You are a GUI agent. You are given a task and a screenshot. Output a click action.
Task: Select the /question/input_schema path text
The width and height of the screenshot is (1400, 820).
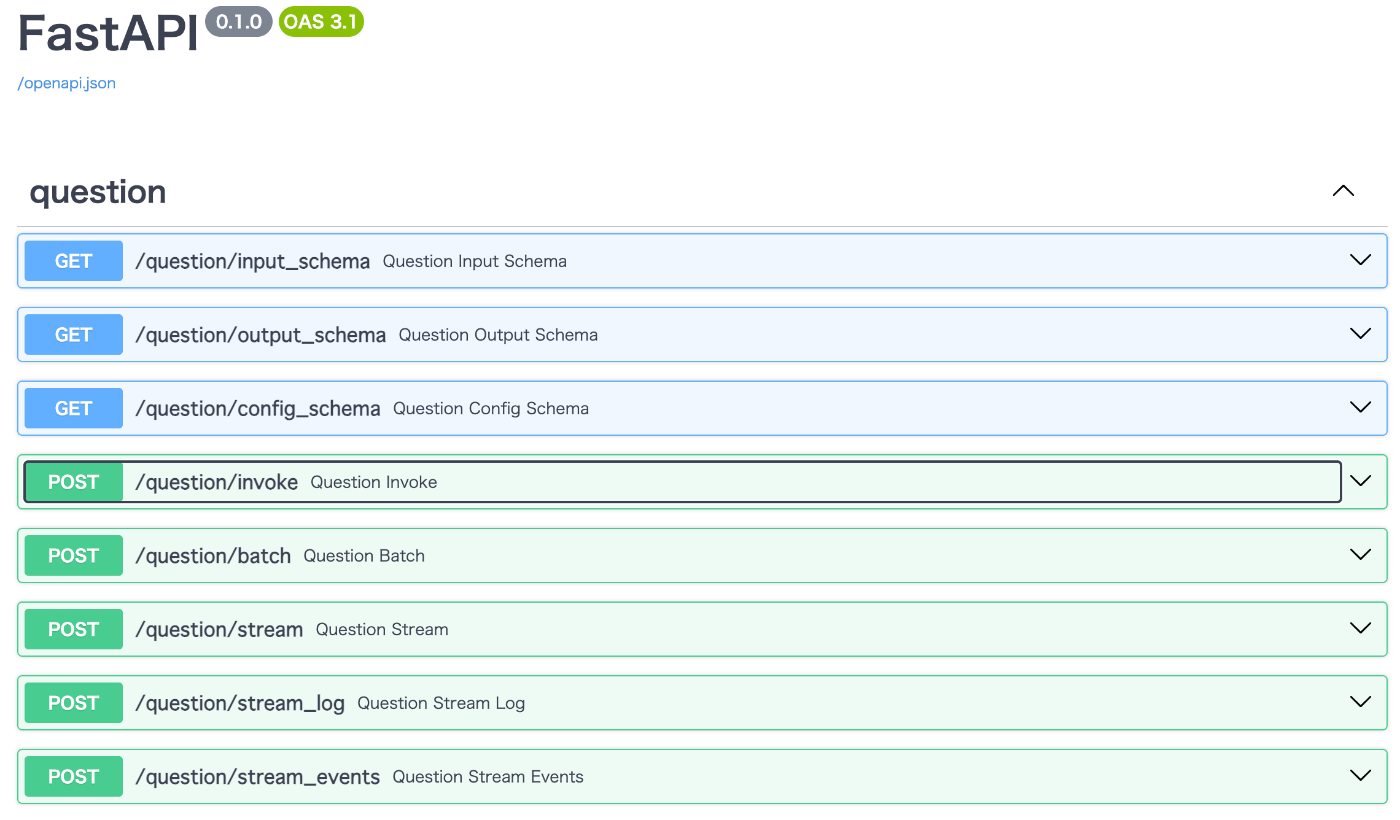(253, 261)
